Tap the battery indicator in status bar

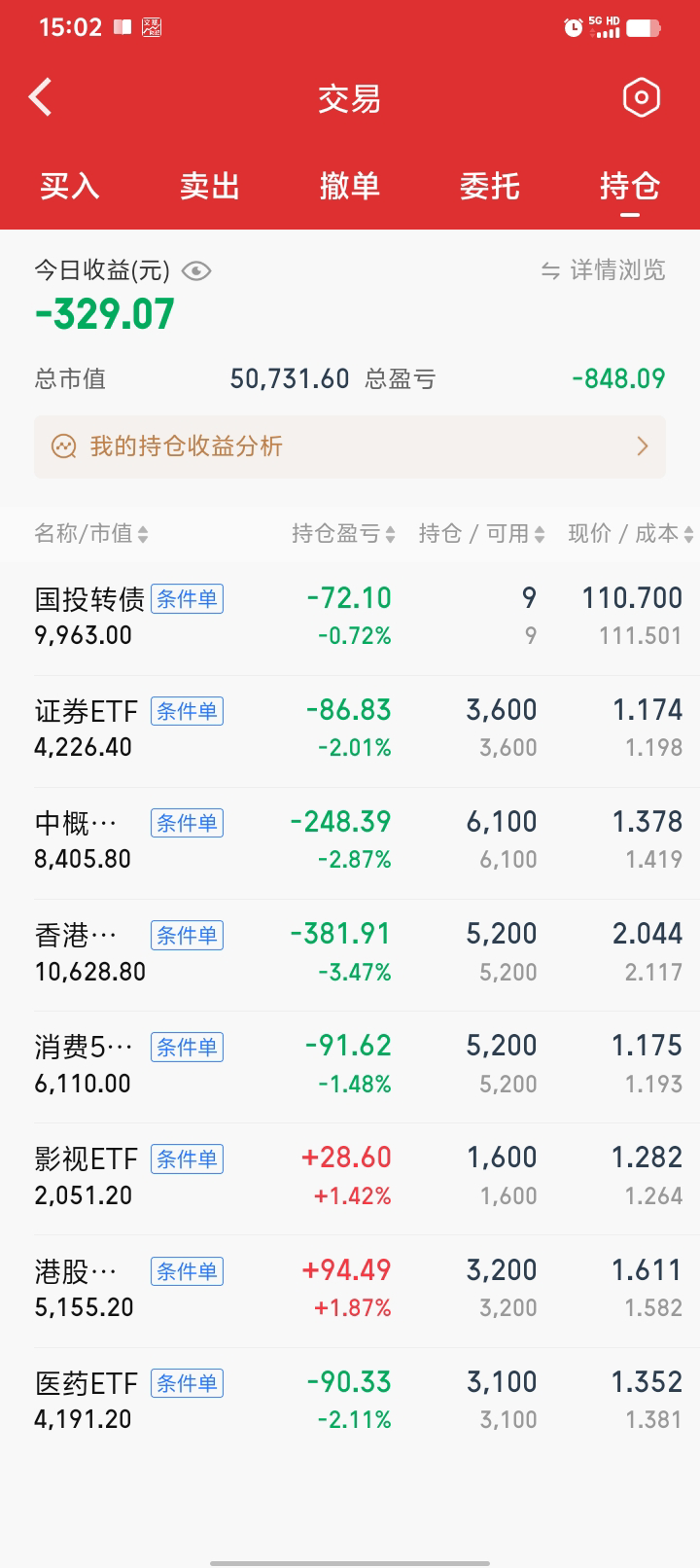(x=643, y=27)
